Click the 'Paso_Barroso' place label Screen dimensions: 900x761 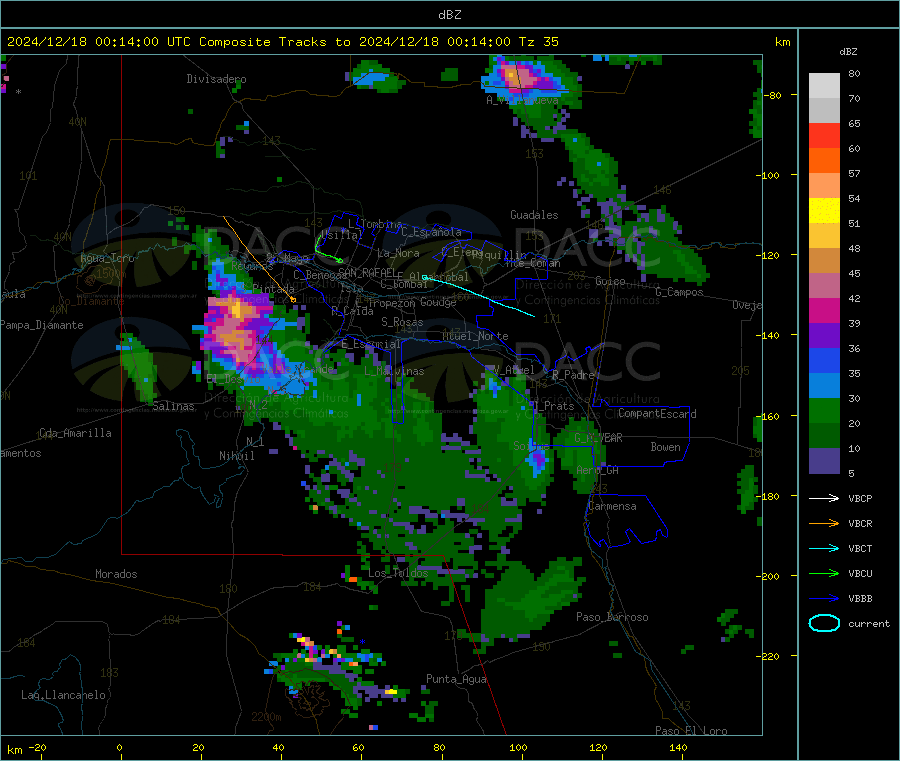point(612,618)
